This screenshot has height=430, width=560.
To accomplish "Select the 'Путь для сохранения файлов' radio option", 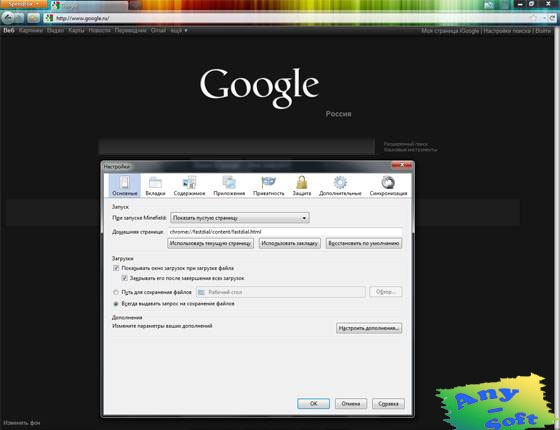I will [x=116, y=292].
